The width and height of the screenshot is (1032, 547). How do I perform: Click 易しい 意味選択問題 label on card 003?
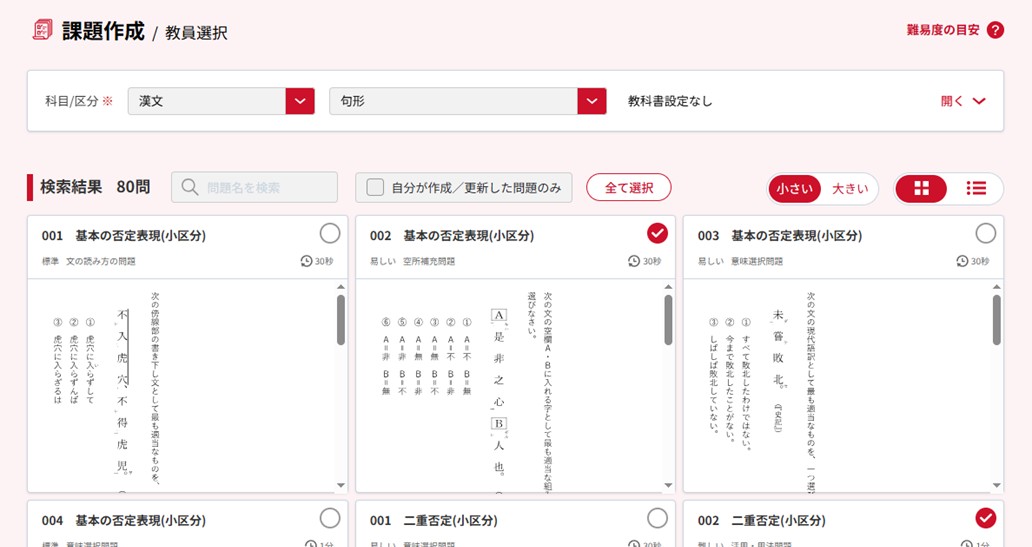740,261
